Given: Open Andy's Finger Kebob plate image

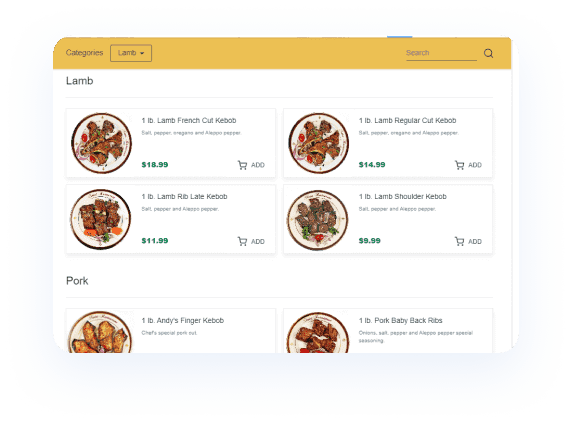Looking at the screenshot, I should coord(100,332).
